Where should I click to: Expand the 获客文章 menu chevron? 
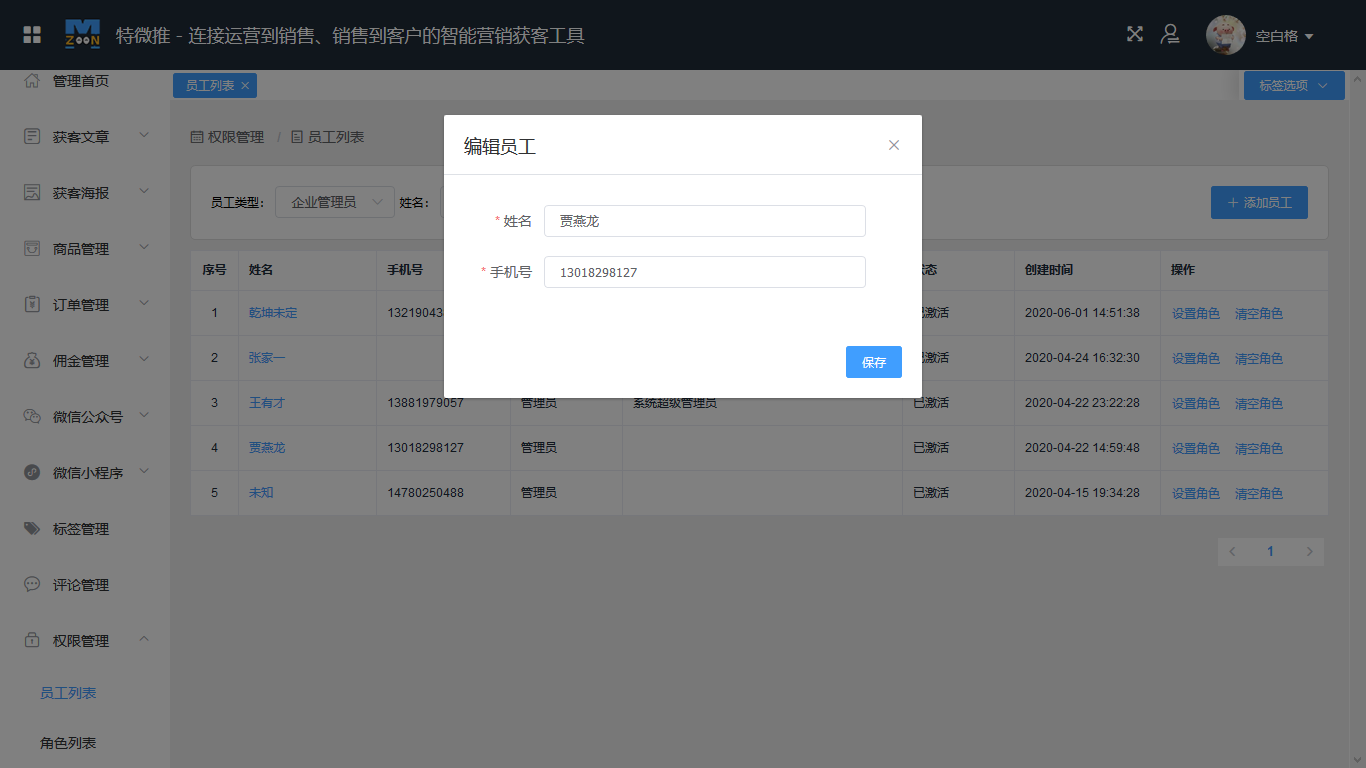pyautogui.click(x=144, y=135)
